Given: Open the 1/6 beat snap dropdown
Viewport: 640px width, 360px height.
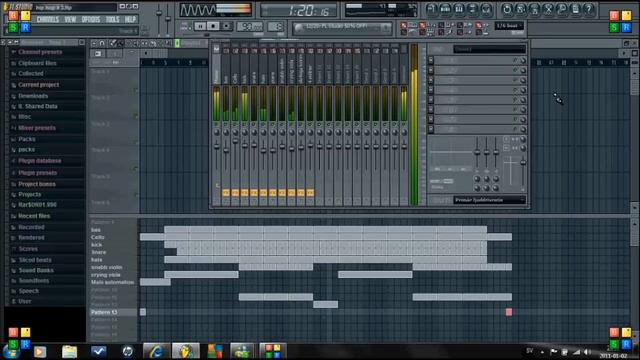Looking at the screenshot, I should 509,26.
